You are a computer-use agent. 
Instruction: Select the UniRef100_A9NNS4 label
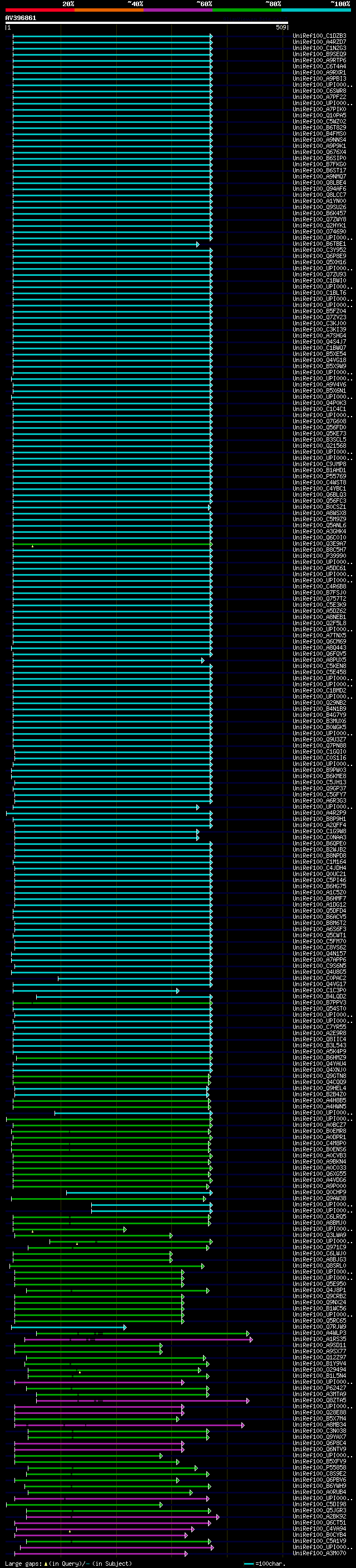[x=319, y=140]
